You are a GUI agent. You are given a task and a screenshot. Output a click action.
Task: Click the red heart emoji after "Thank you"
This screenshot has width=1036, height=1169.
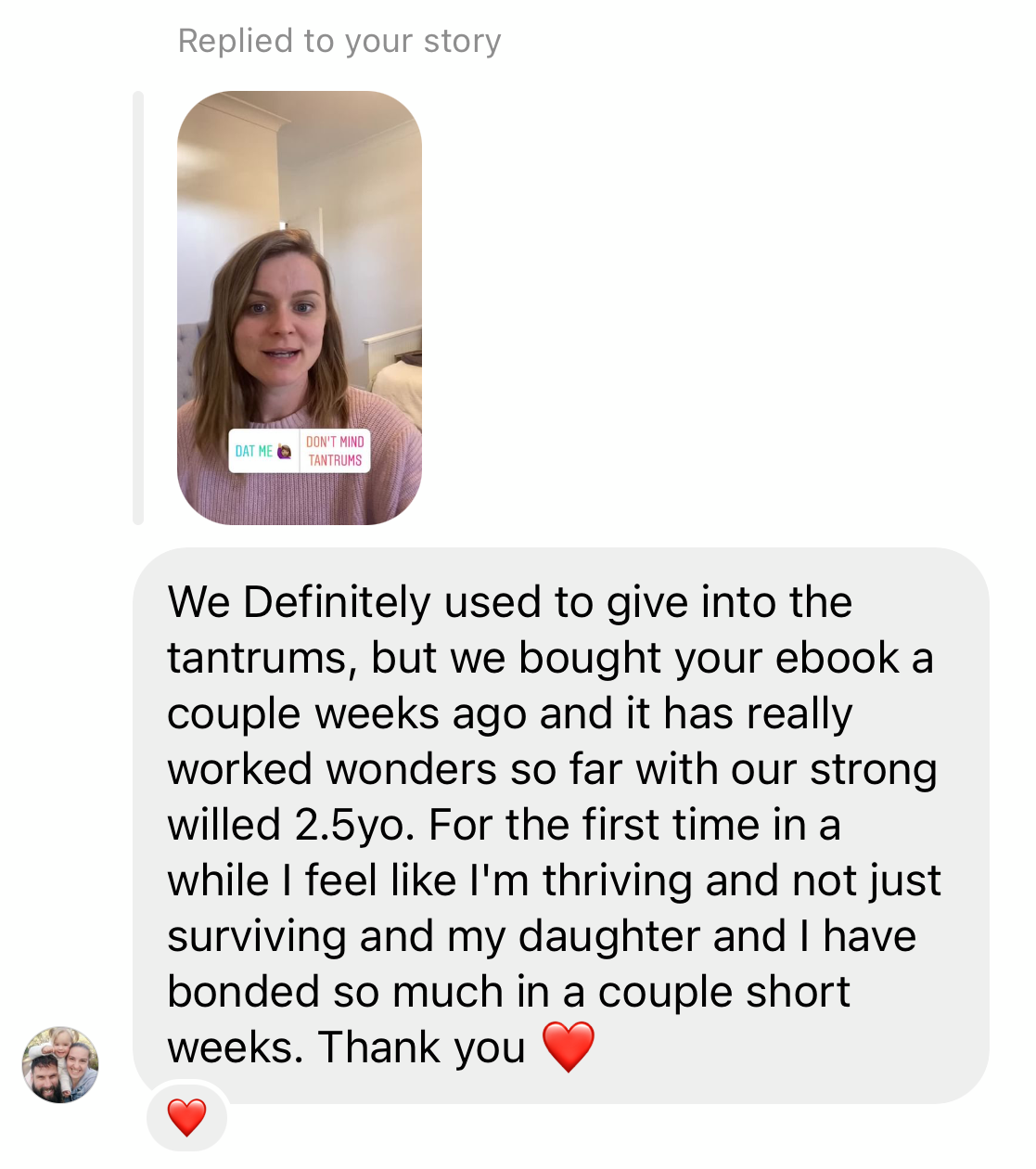[568, 1047]
